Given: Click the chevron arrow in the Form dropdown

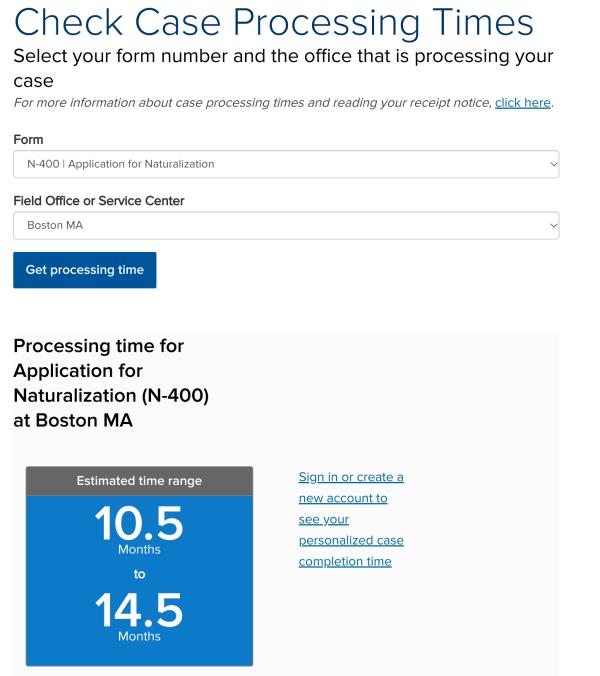Looking at the screenshot, I should pyautogui.click(x=553, y=164).
